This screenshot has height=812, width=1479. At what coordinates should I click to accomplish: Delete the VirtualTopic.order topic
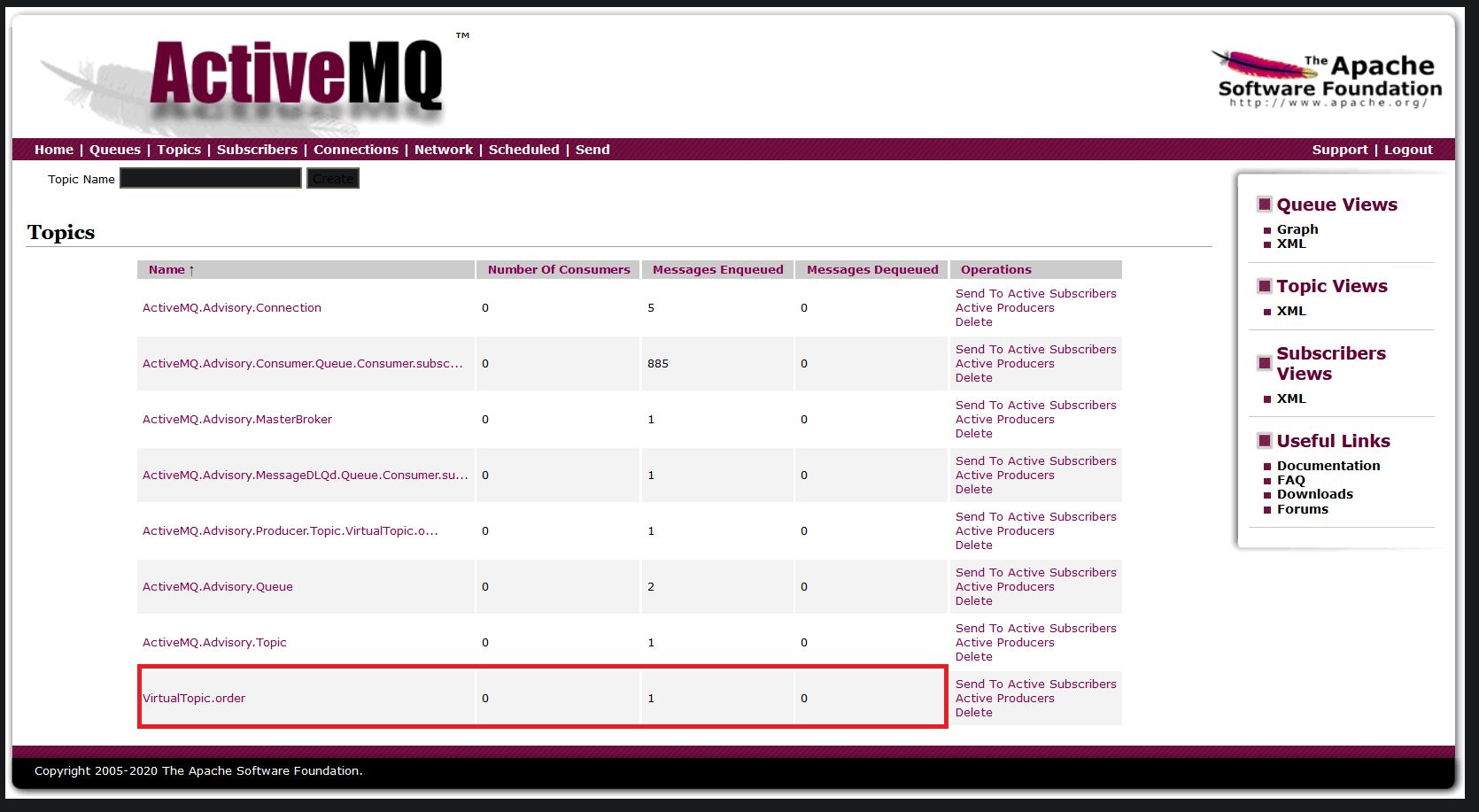(x=974, y=712)
